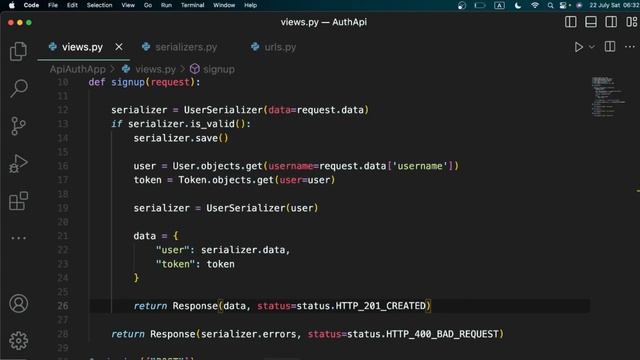Open the Manage gear settings icon
Image resolution: width=640 pixels, height=360 pixels.
[18, 340]
